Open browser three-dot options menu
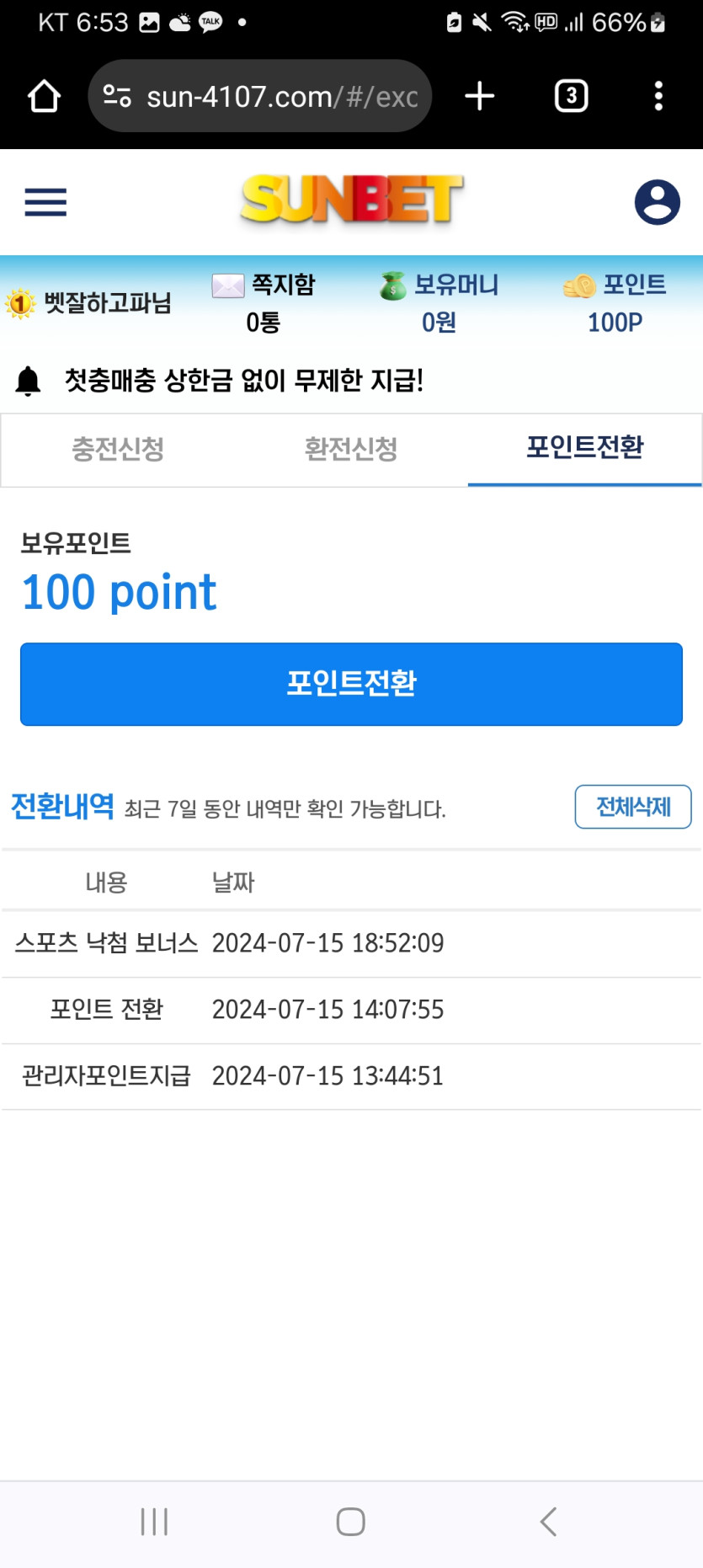This screenshot has height=1568, width=703. 658,96
